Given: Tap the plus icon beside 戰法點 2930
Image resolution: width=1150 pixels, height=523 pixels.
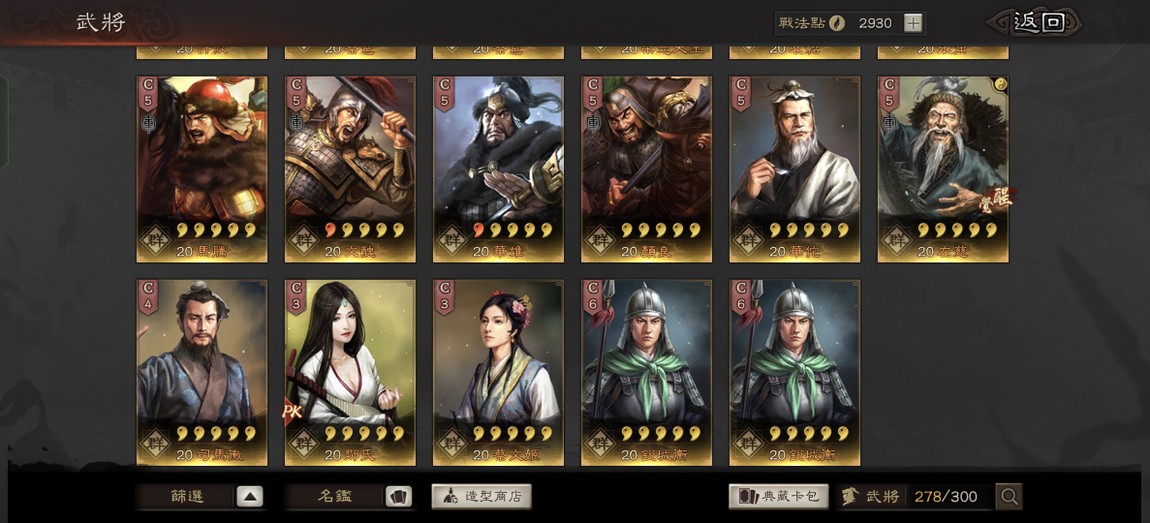Looking at the screenshot, I should pos(912,23).
